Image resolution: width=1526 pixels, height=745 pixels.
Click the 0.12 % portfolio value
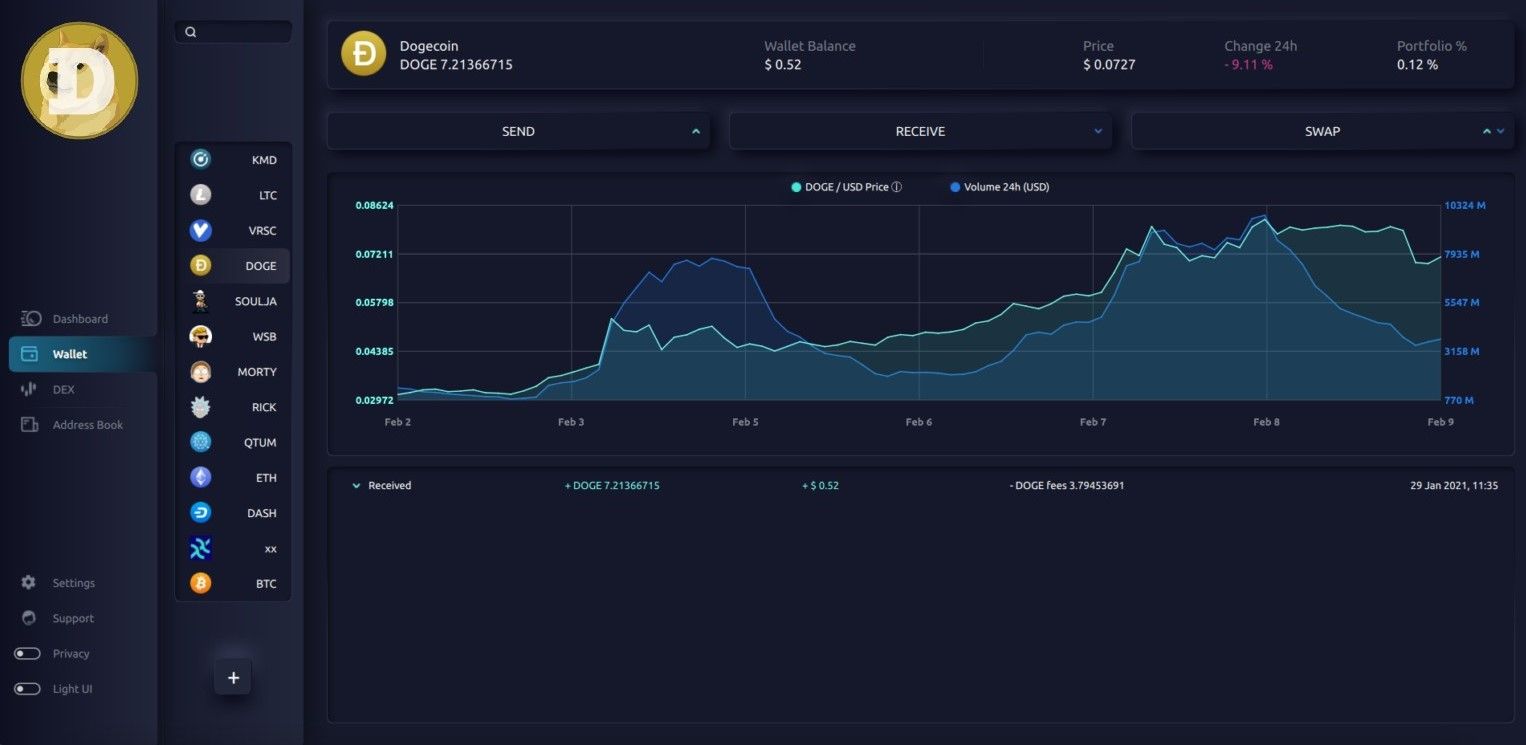(1417, 65)
